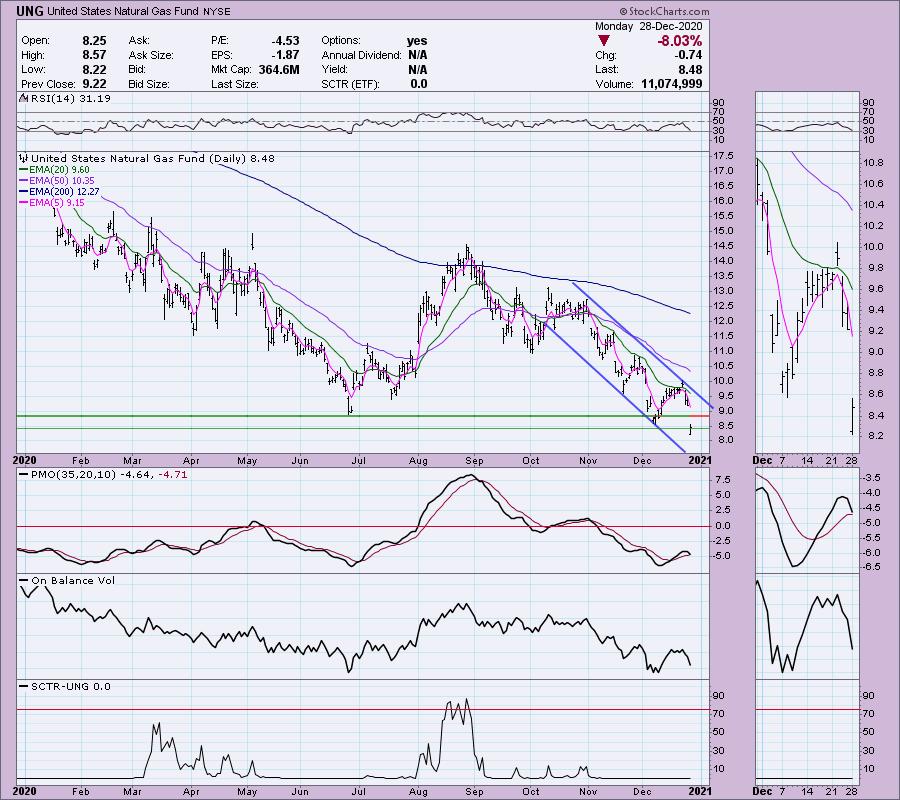900x800 pixels.
Task: Select the Prev Close value 9.22
Action: tap(94, 84)
